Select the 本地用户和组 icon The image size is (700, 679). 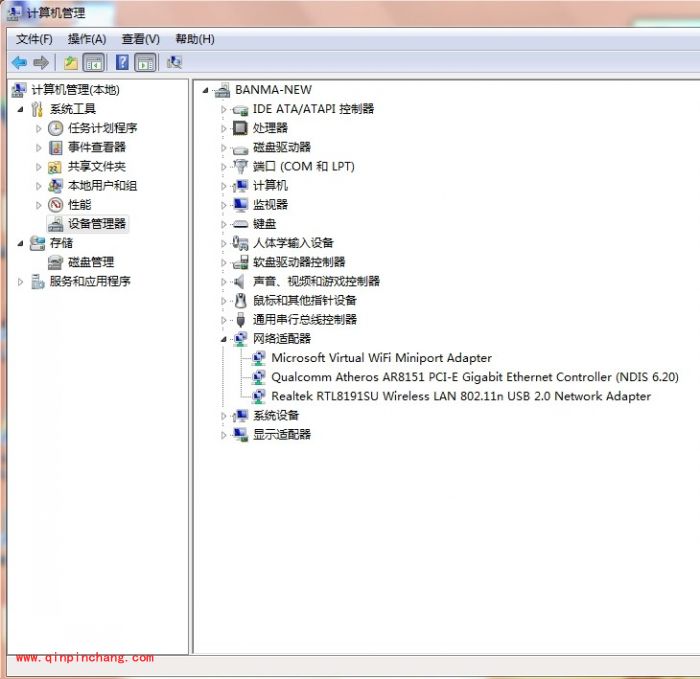55,186
